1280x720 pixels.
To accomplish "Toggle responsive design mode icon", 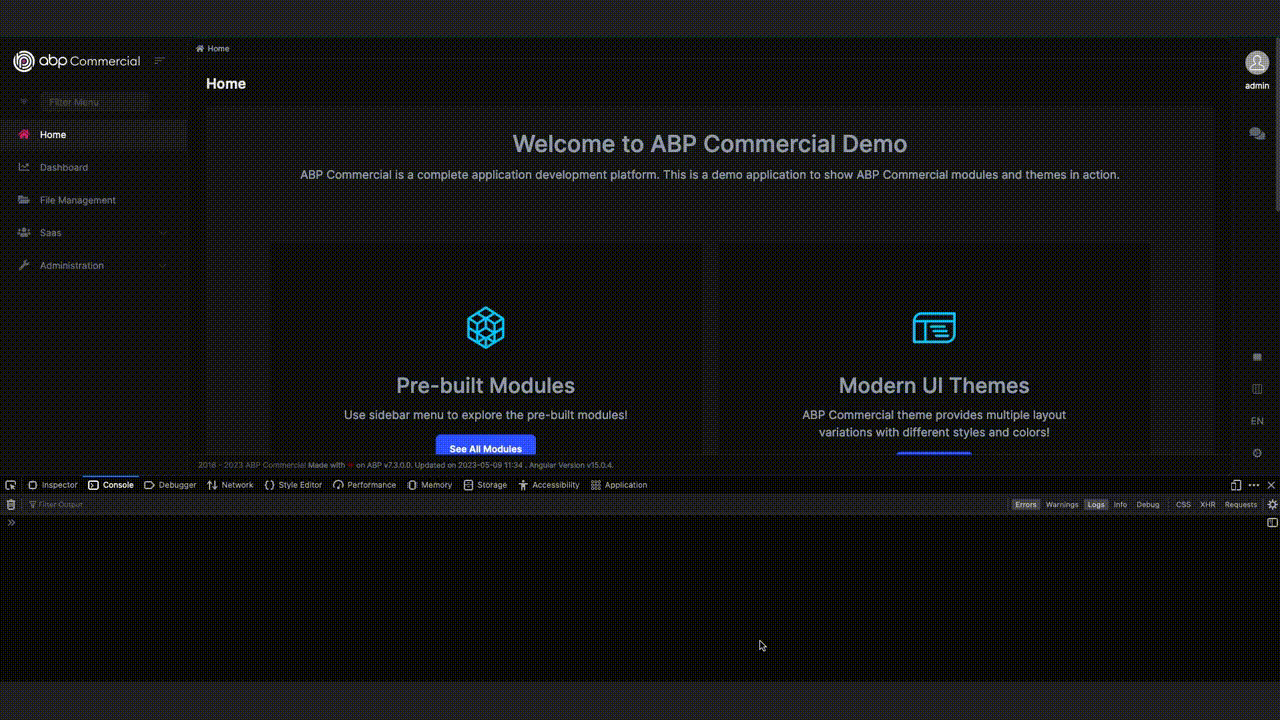I will (1236, 485).
